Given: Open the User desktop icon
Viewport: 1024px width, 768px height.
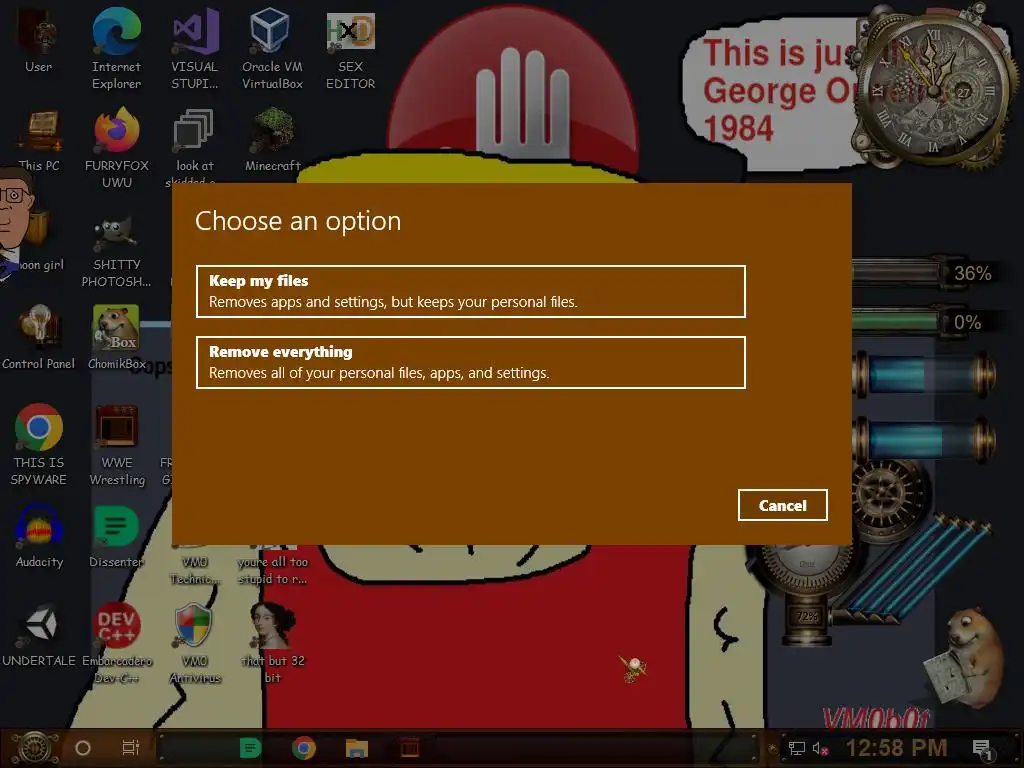Looking at the screenshot, I should click(39, 40).
